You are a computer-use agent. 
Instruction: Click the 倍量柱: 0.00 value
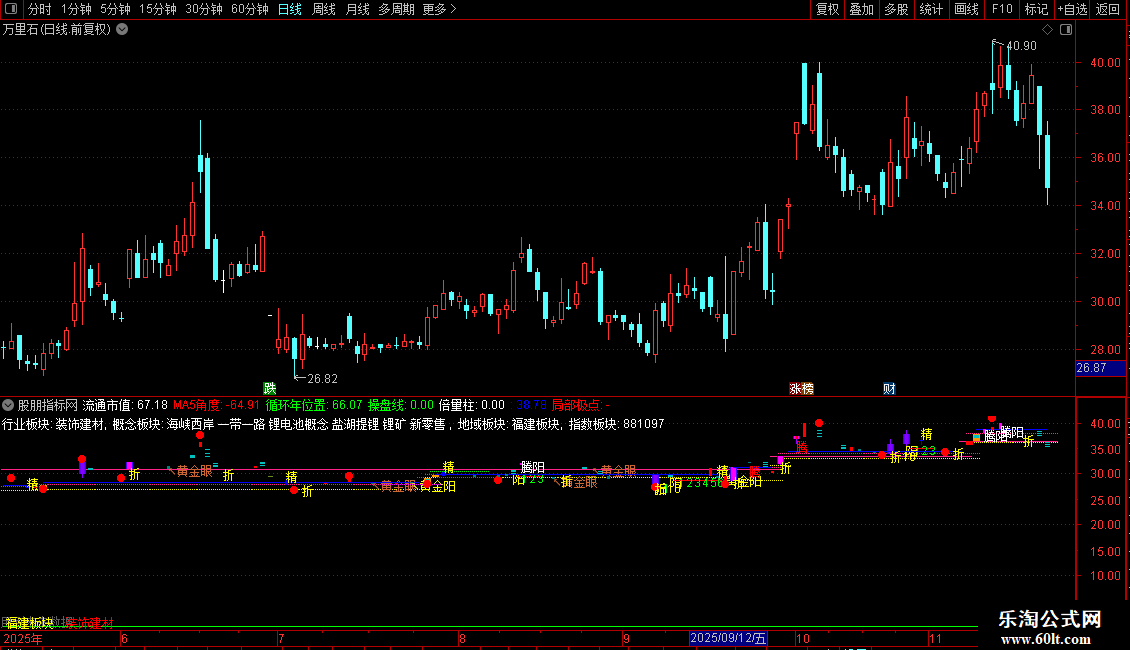coord(471,406)
